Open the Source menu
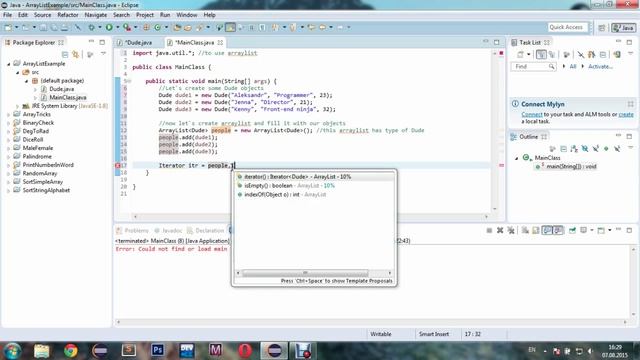640x360 pixels. click(x=42, y=15)
